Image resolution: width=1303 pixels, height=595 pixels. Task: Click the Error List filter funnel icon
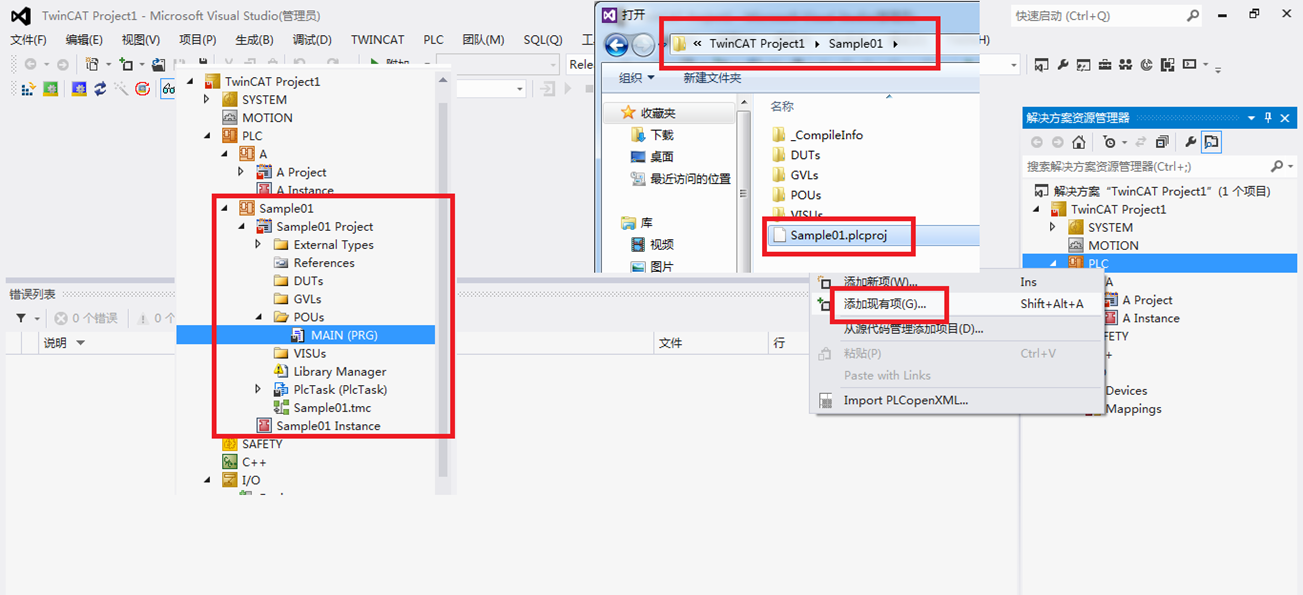tap(21, 318)
